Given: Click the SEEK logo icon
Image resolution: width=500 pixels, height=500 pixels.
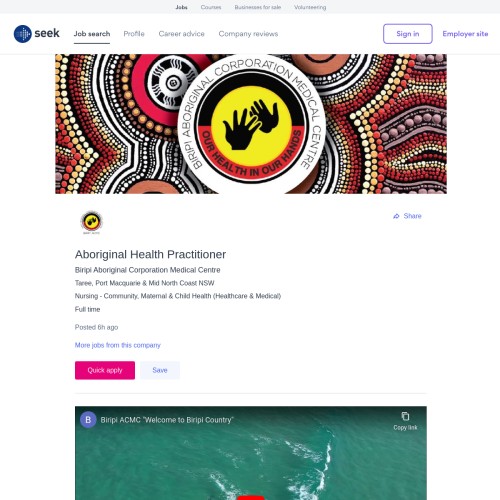Looking at the screenshot, I should pos(23,34).
